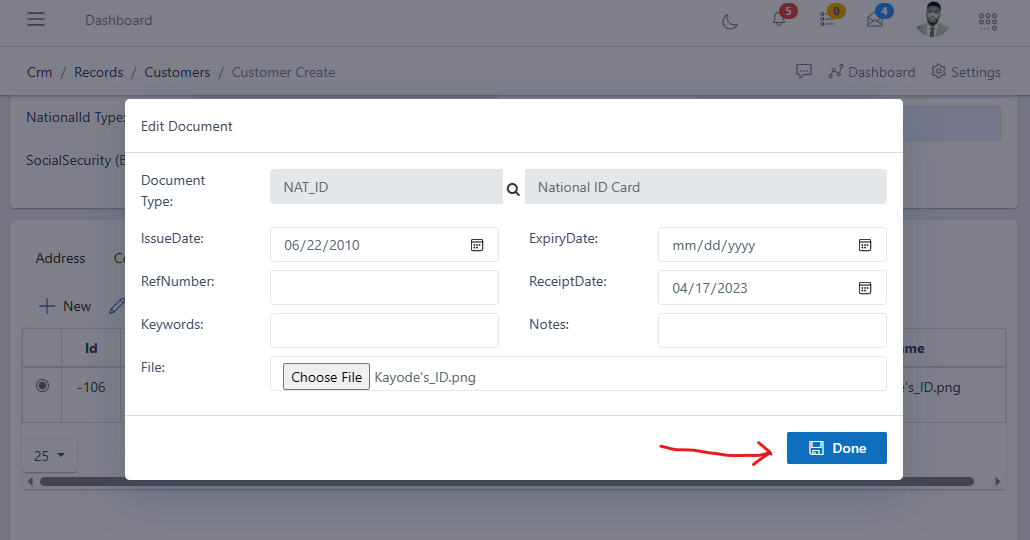Open the chat comment icon

point(803,72)
